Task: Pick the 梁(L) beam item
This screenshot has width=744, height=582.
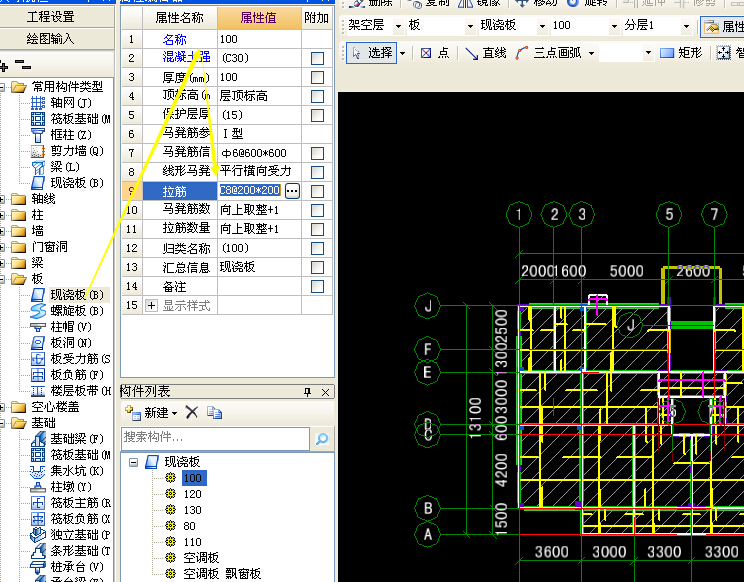Action: [55, 166]
